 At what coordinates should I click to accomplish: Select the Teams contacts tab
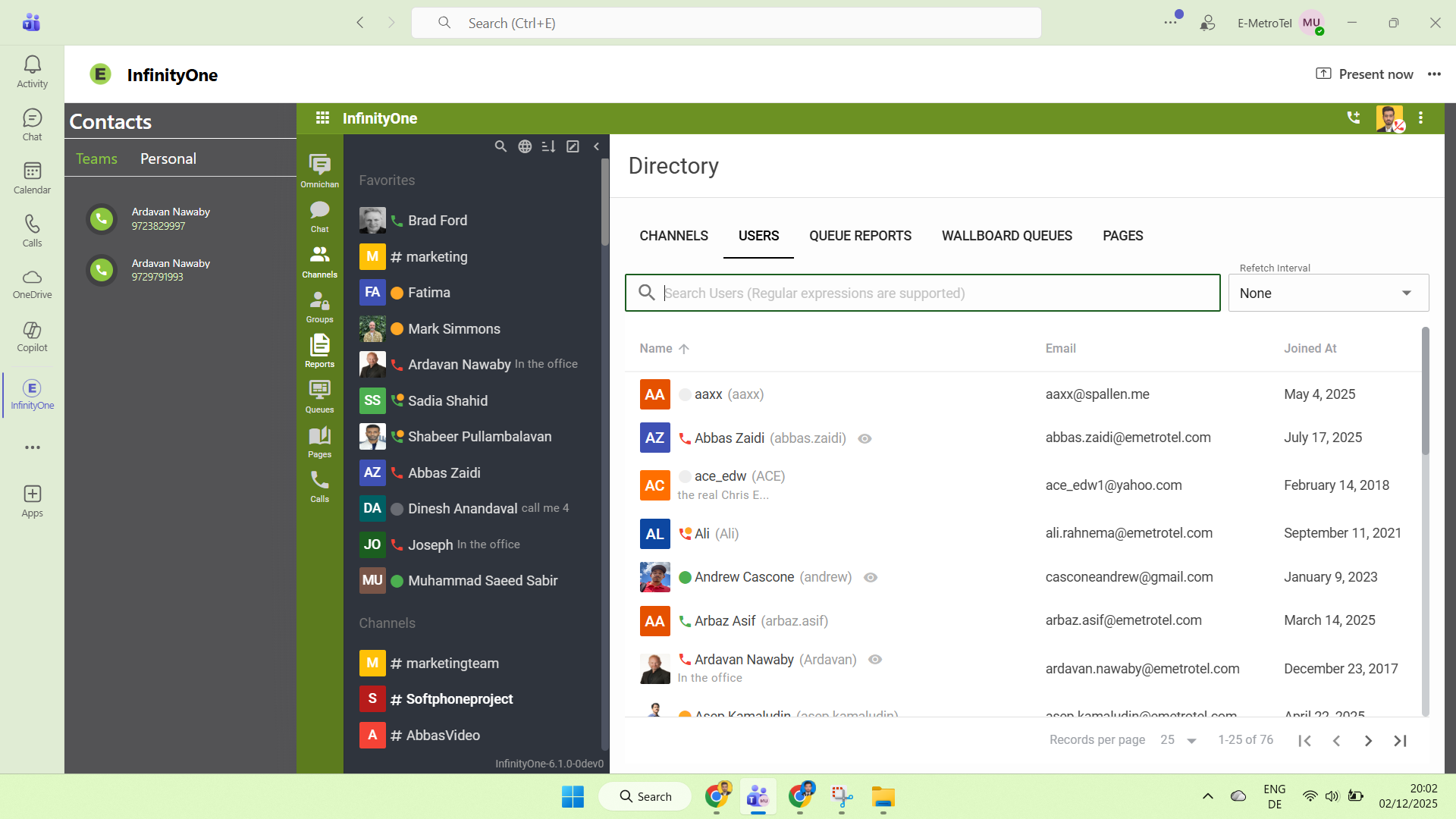click(x=96, y=158)
